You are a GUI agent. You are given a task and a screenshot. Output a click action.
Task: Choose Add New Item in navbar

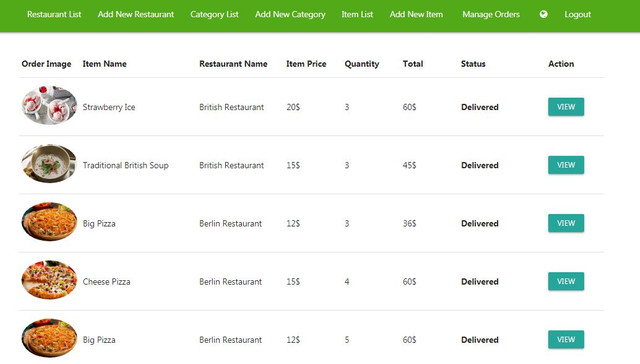click(416, 14)
